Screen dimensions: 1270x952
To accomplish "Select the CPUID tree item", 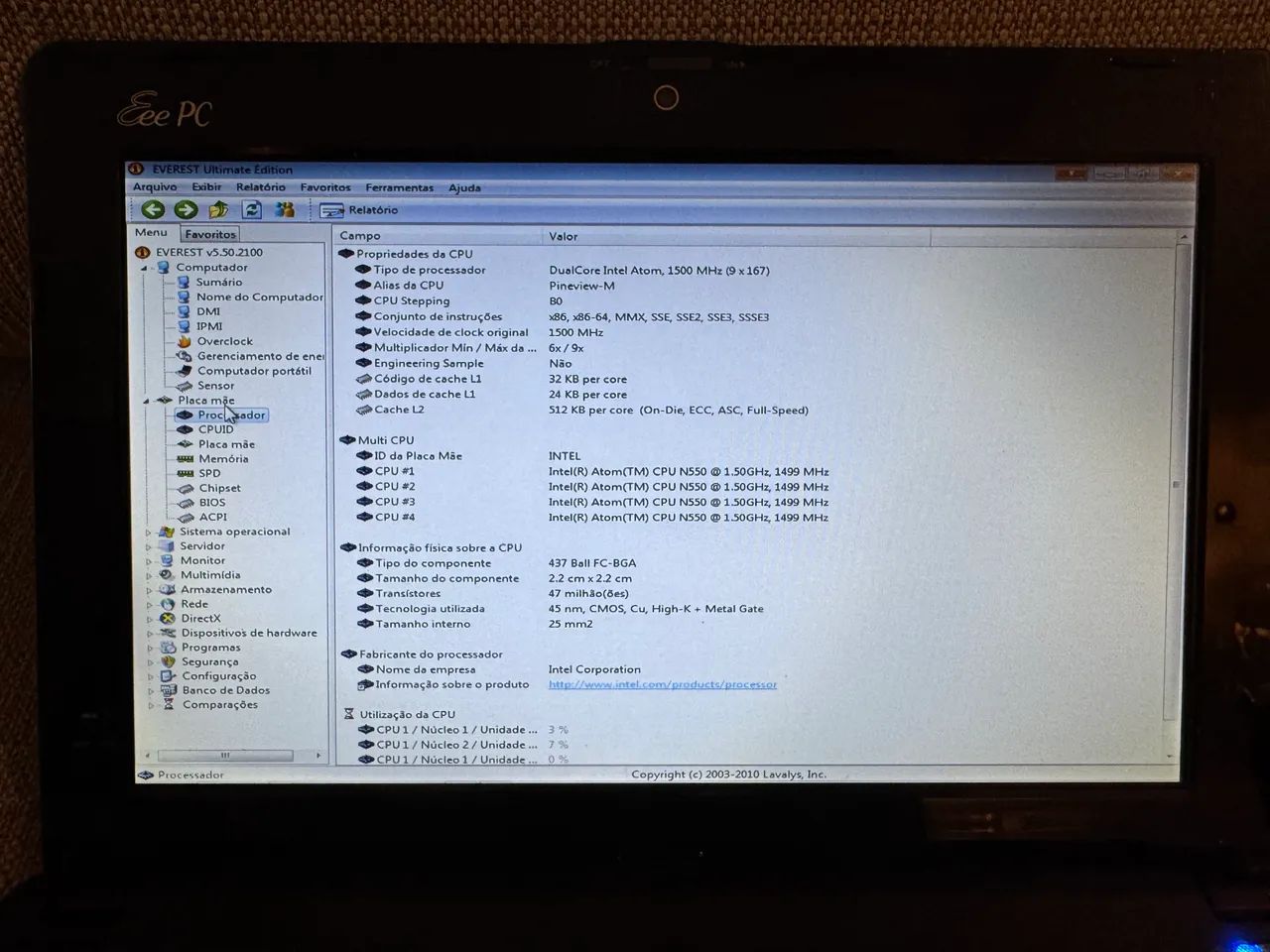I will point(214,429).
